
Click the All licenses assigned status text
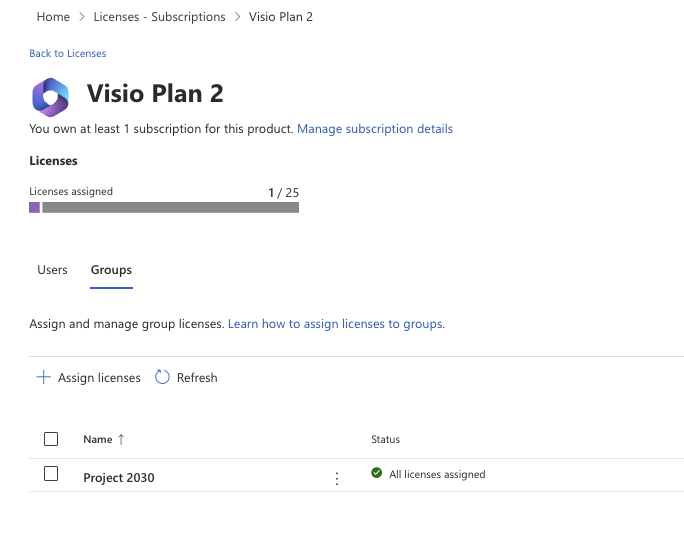[x=437, y=474]
